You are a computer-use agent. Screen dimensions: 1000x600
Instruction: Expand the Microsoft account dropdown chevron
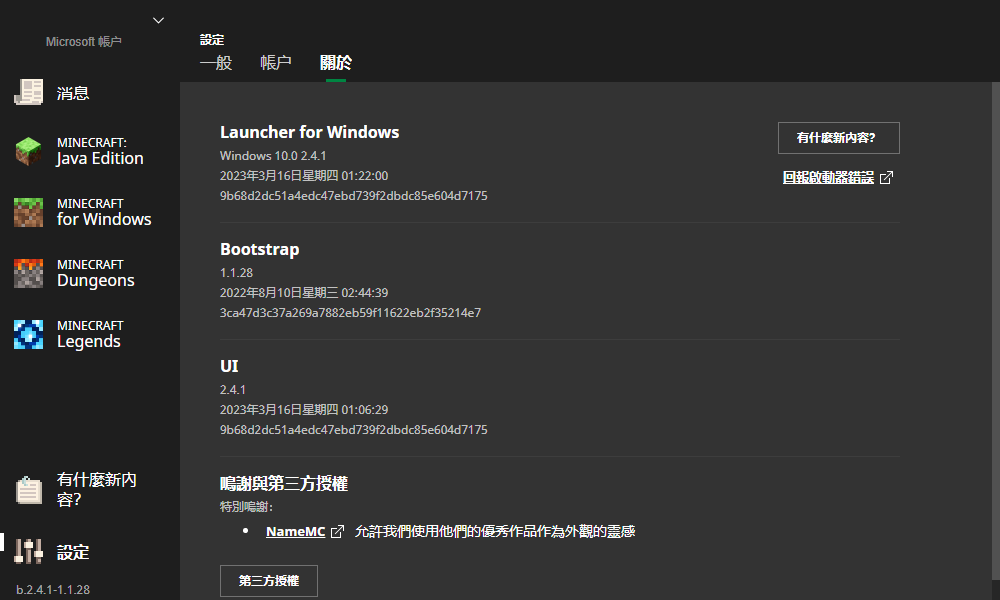pos(158,20)
